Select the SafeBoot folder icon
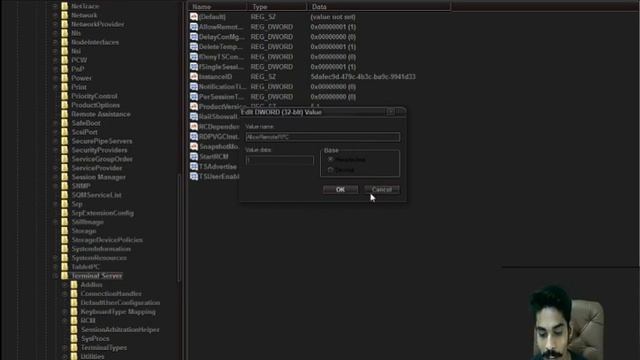 [x=64, y=123]
